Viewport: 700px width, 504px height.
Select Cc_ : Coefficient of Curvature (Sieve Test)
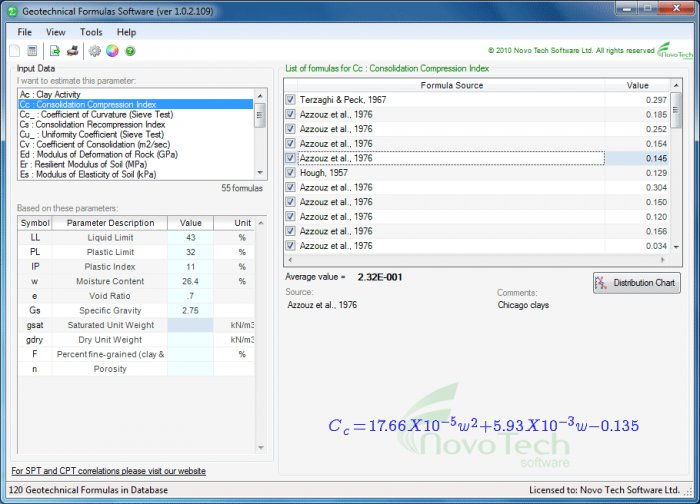(136, 114)
